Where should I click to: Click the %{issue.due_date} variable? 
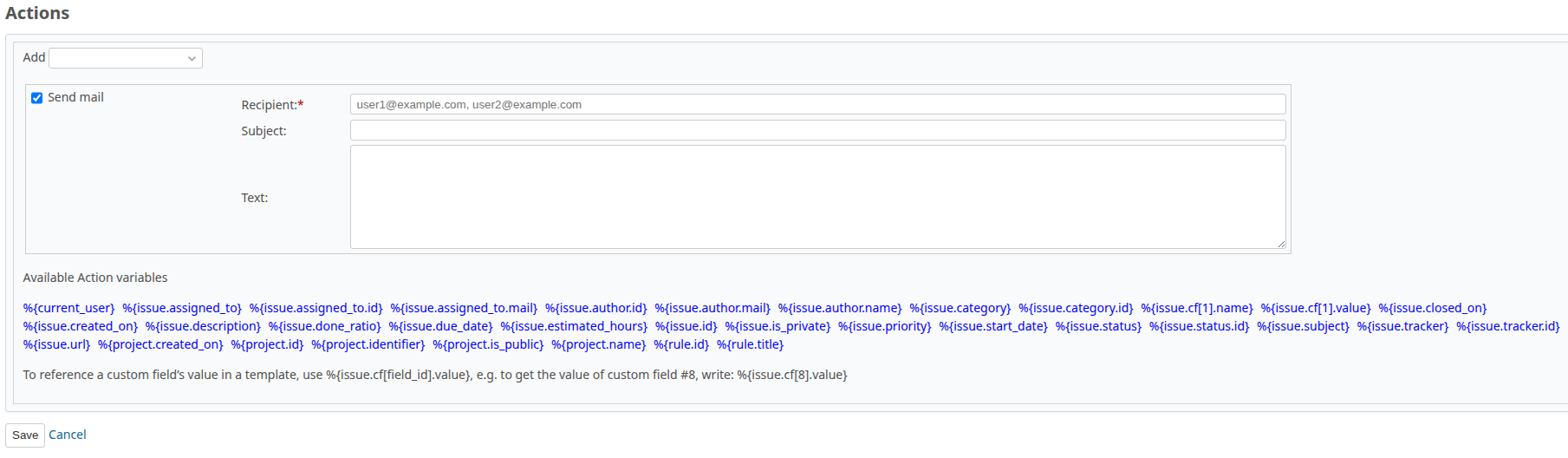click(x=440, y=326)
